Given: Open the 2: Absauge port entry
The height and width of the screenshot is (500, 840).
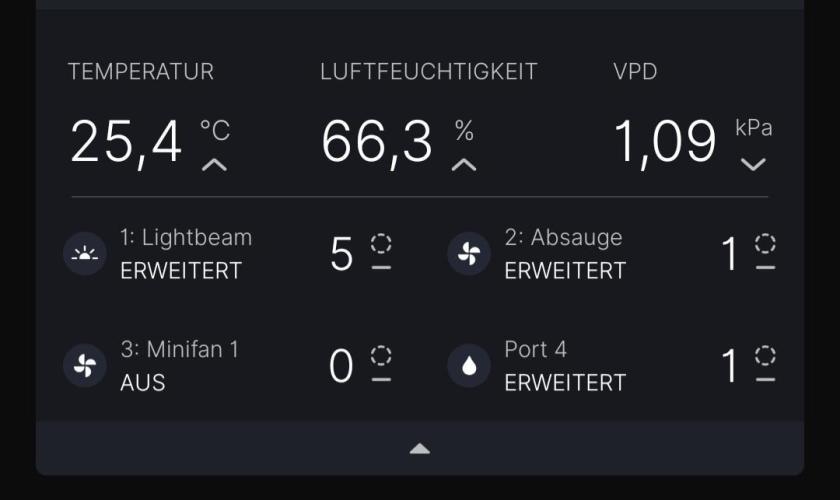Looking at the screenshot, I should click(x=565, y=254).
